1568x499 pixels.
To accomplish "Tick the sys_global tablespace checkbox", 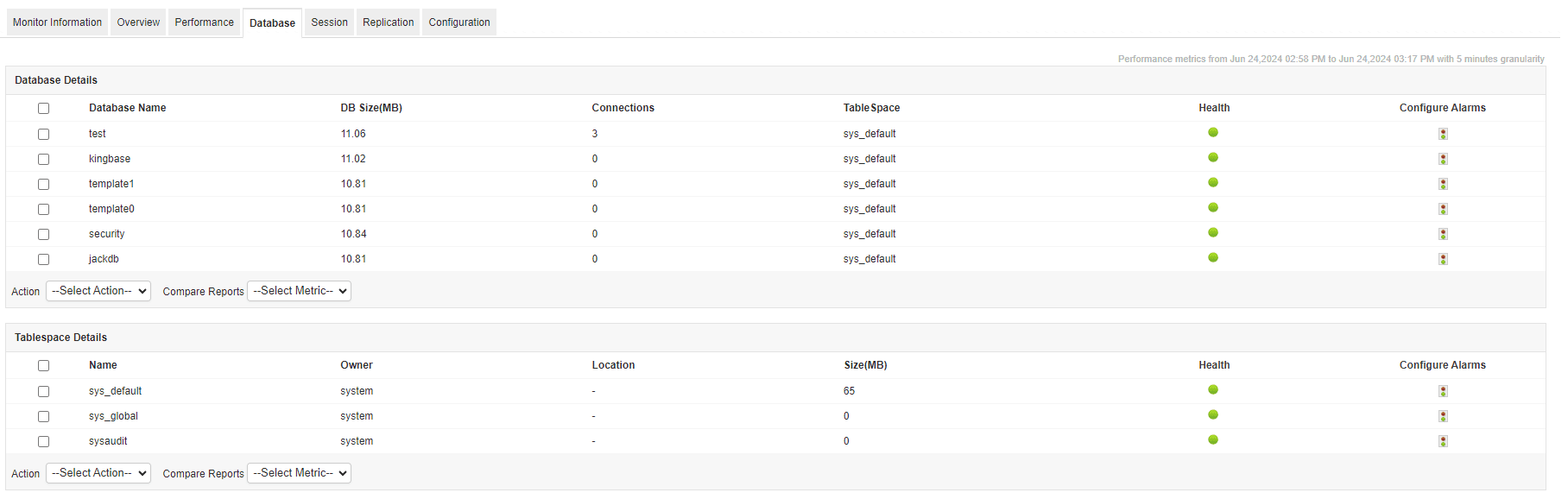I will 43,416.
